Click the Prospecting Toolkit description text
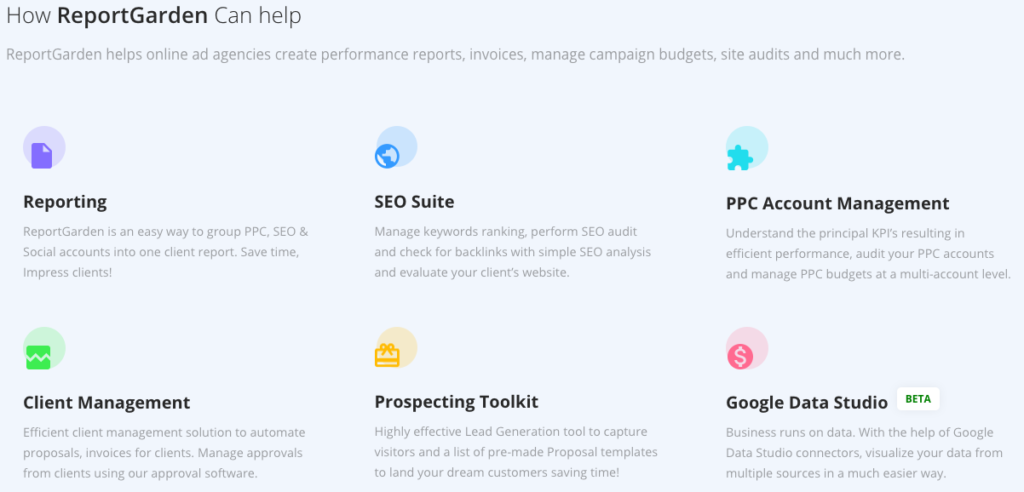The width and height of the screenshot is (1024, 492). 516,452
